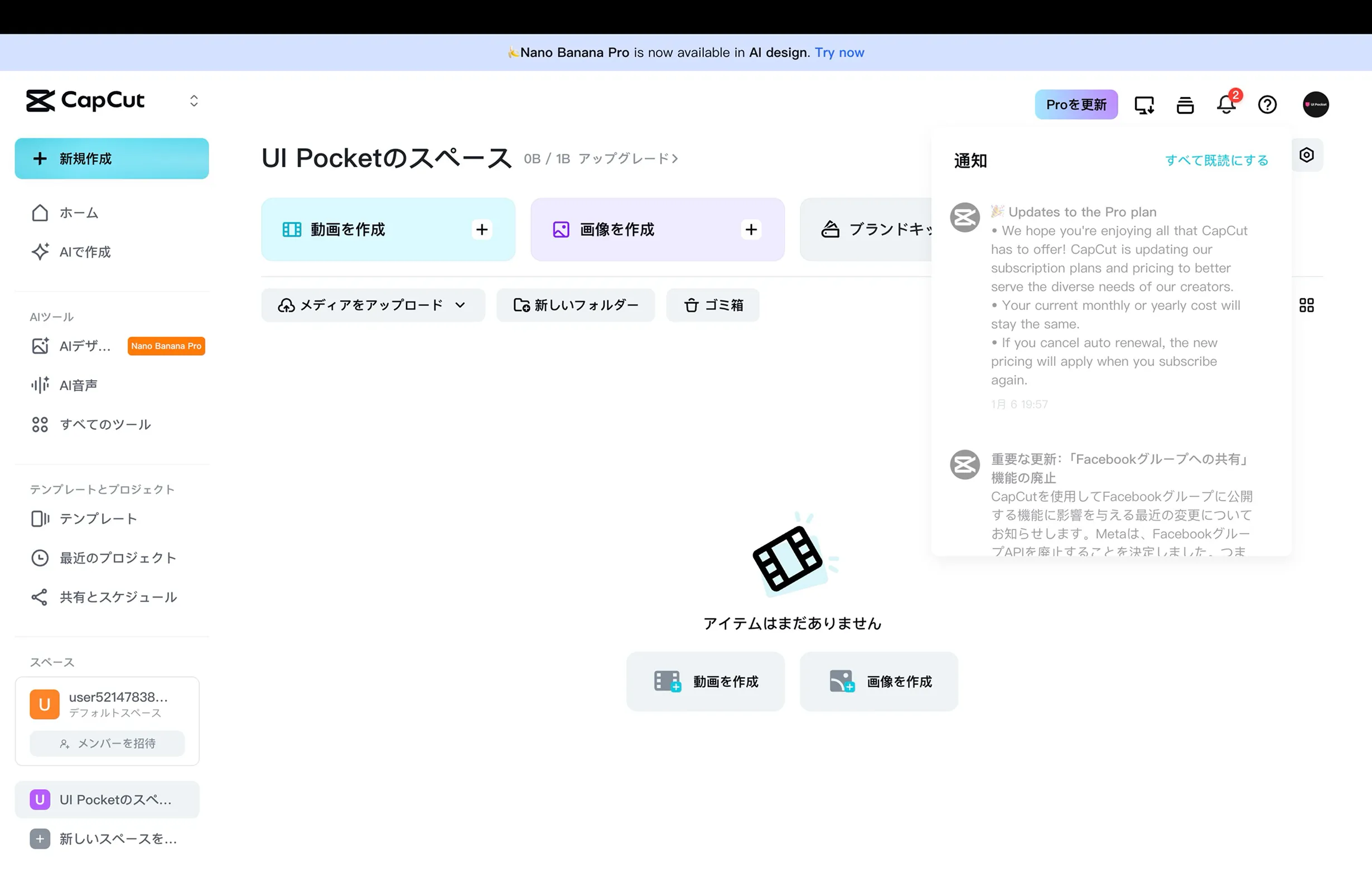The height and width of the screenshot is (892, 1372).
Task: Select UI Pocketのスペ... space in sidebar
Action: [107, 799]
